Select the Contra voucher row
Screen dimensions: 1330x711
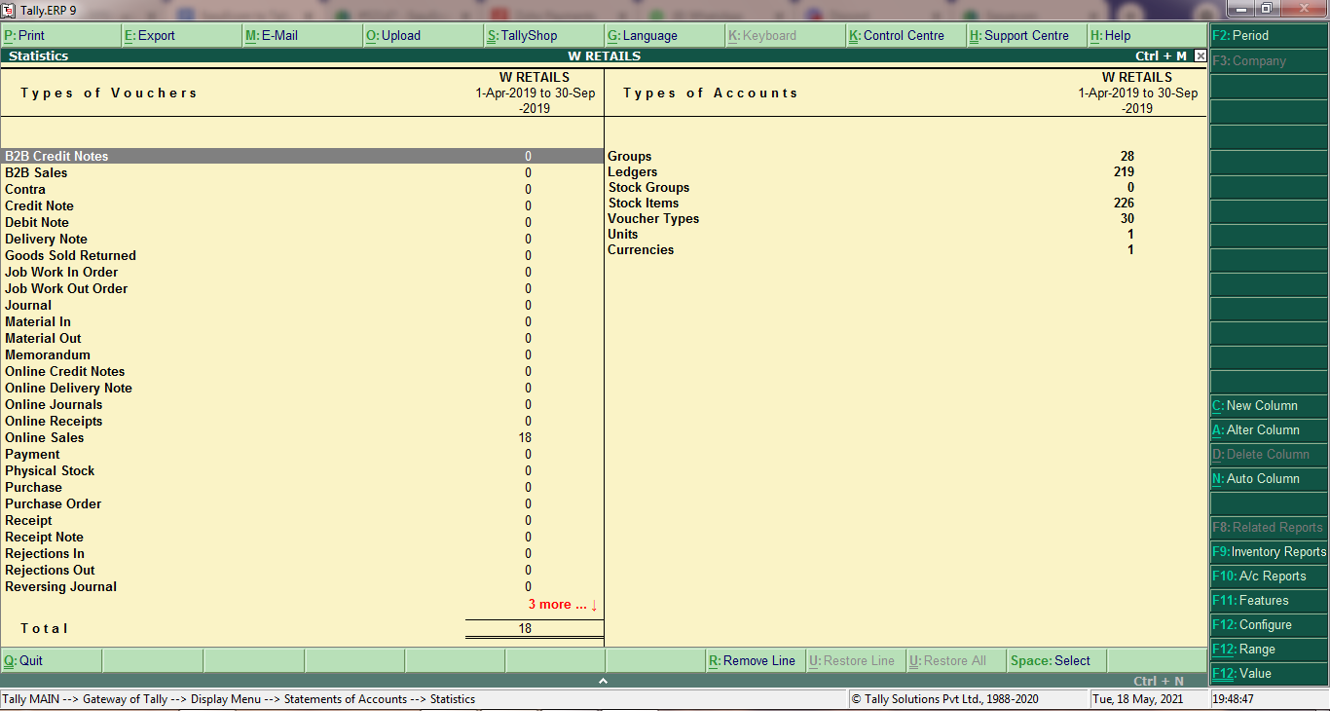[302, 189]
